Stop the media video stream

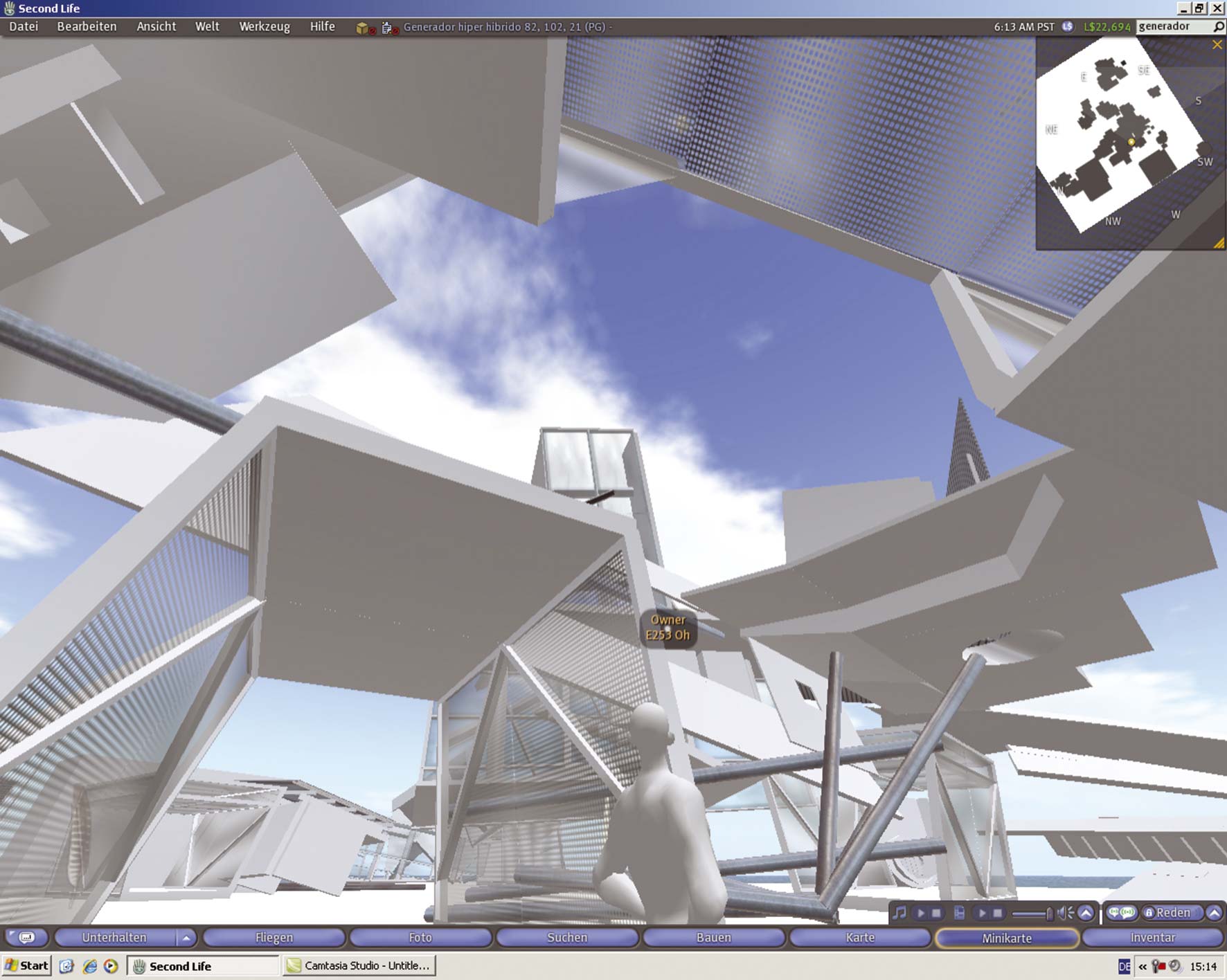(x=997, y=913)
